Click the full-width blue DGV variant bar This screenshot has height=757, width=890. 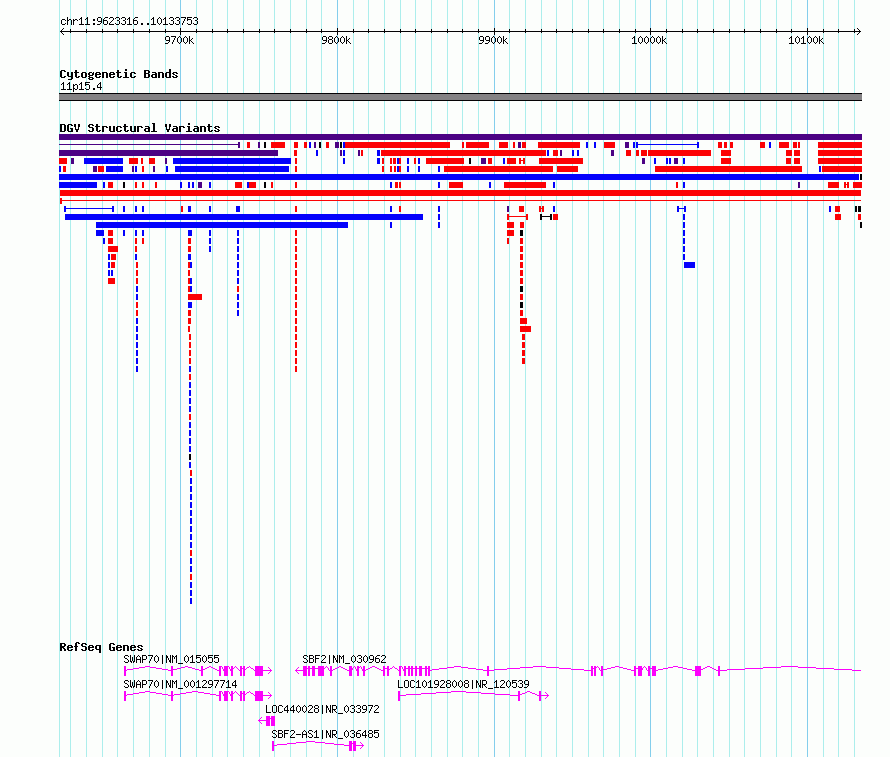[459, 177]
